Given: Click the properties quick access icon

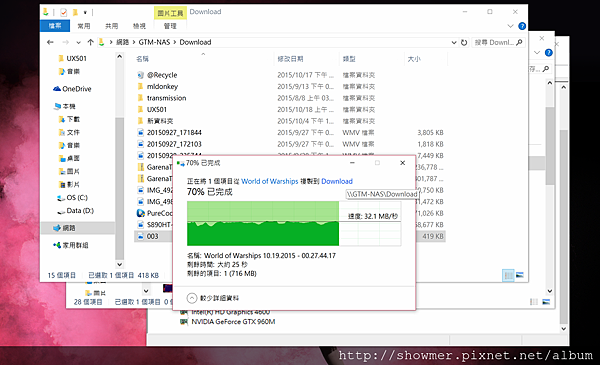Looking at the screenshot, I should 64,13.
